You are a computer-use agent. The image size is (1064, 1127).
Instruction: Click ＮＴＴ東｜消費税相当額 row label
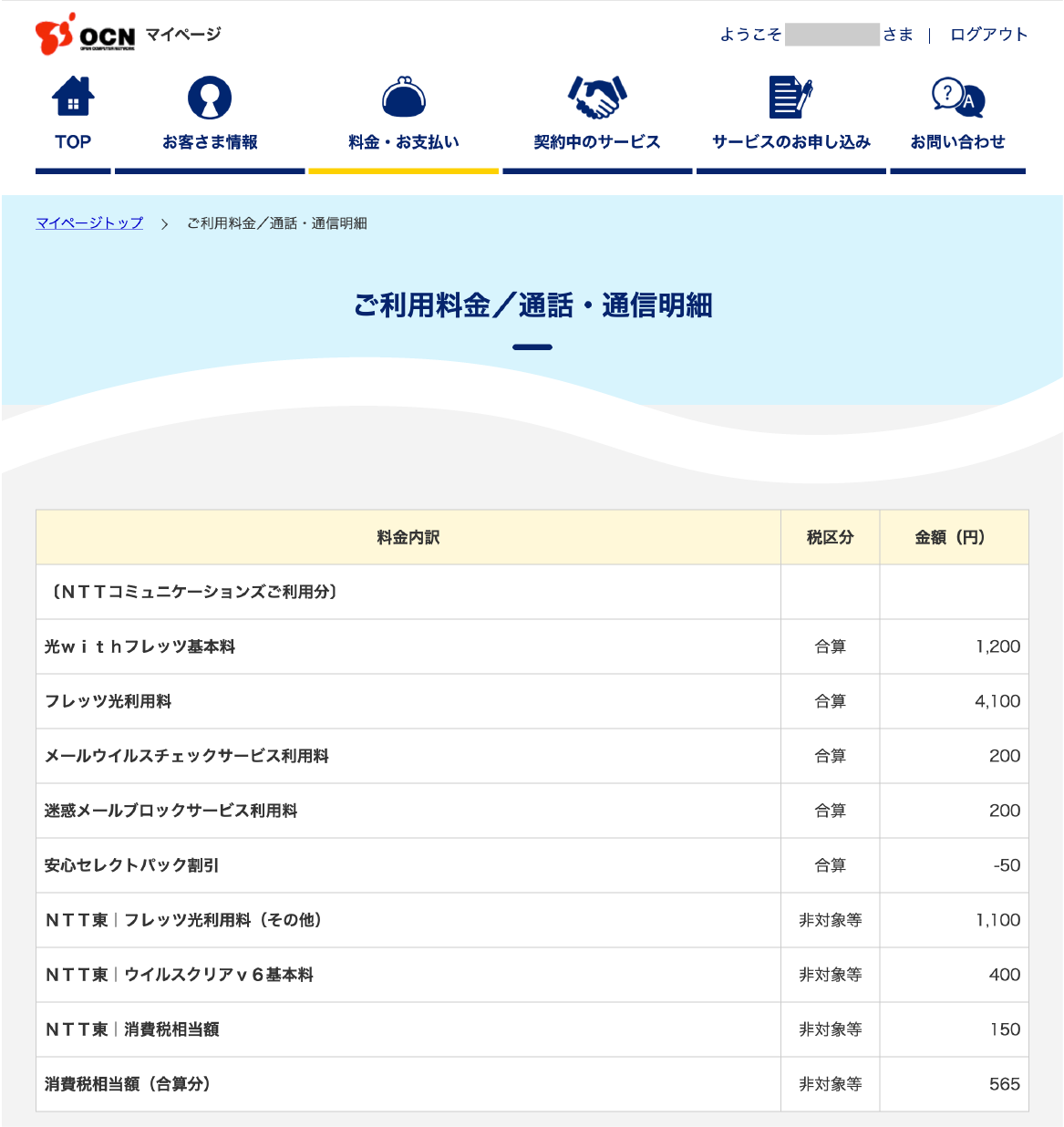pos(132,1029)
